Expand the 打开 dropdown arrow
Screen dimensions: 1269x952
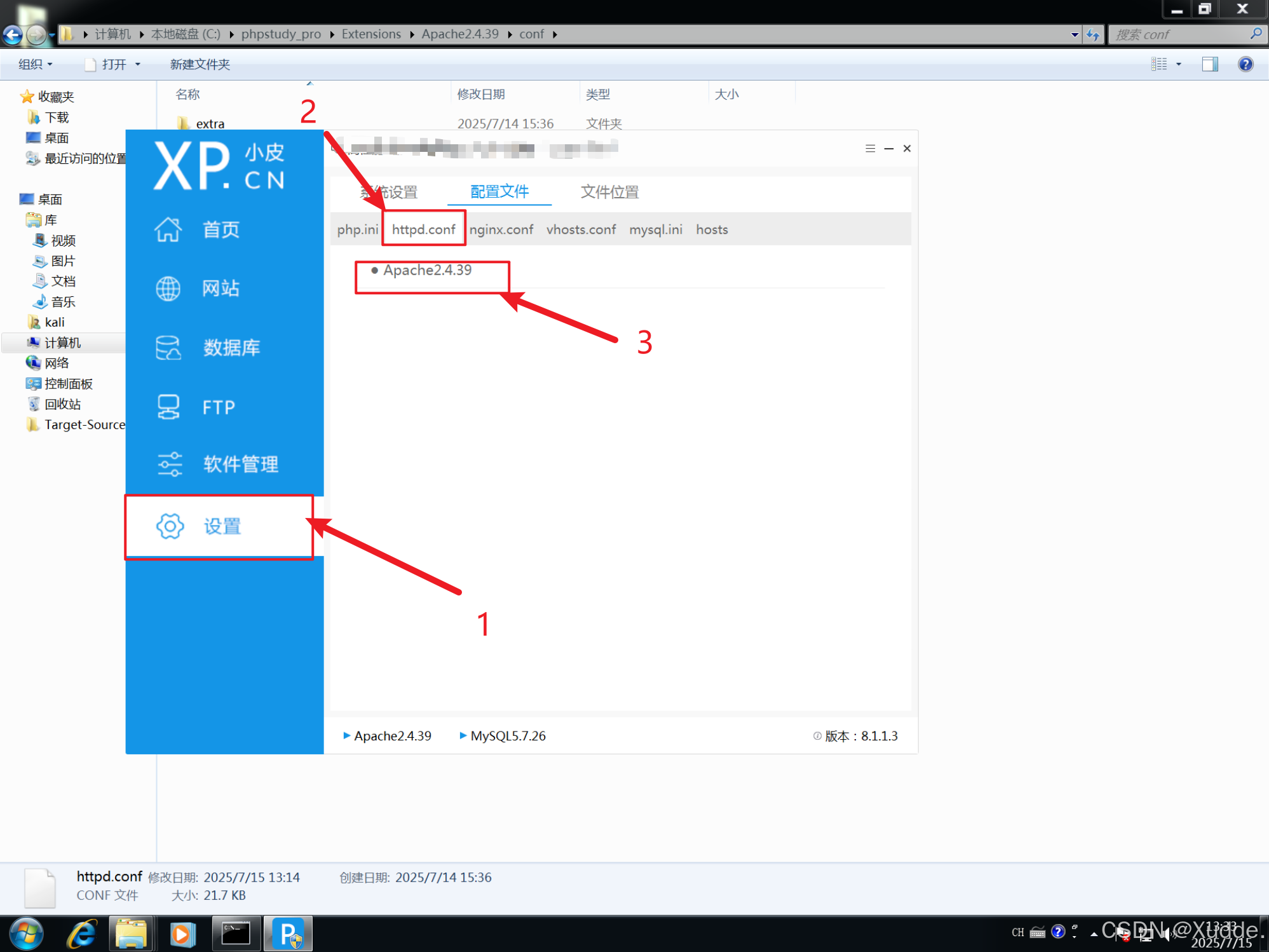pos(137,64)
